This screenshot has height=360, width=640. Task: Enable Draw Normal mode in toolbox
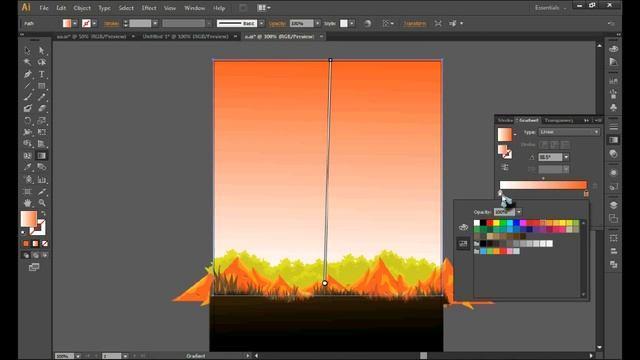26,256
